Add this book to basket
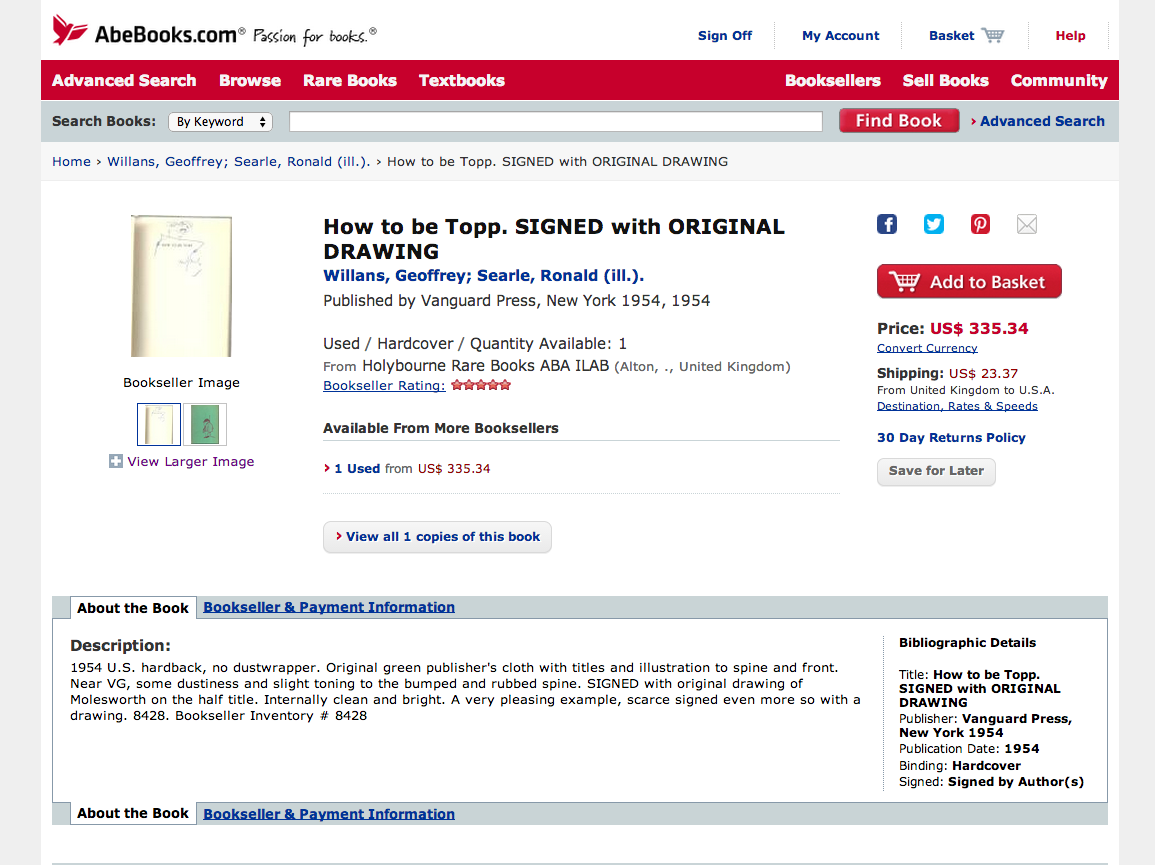 tap(969, 281)
